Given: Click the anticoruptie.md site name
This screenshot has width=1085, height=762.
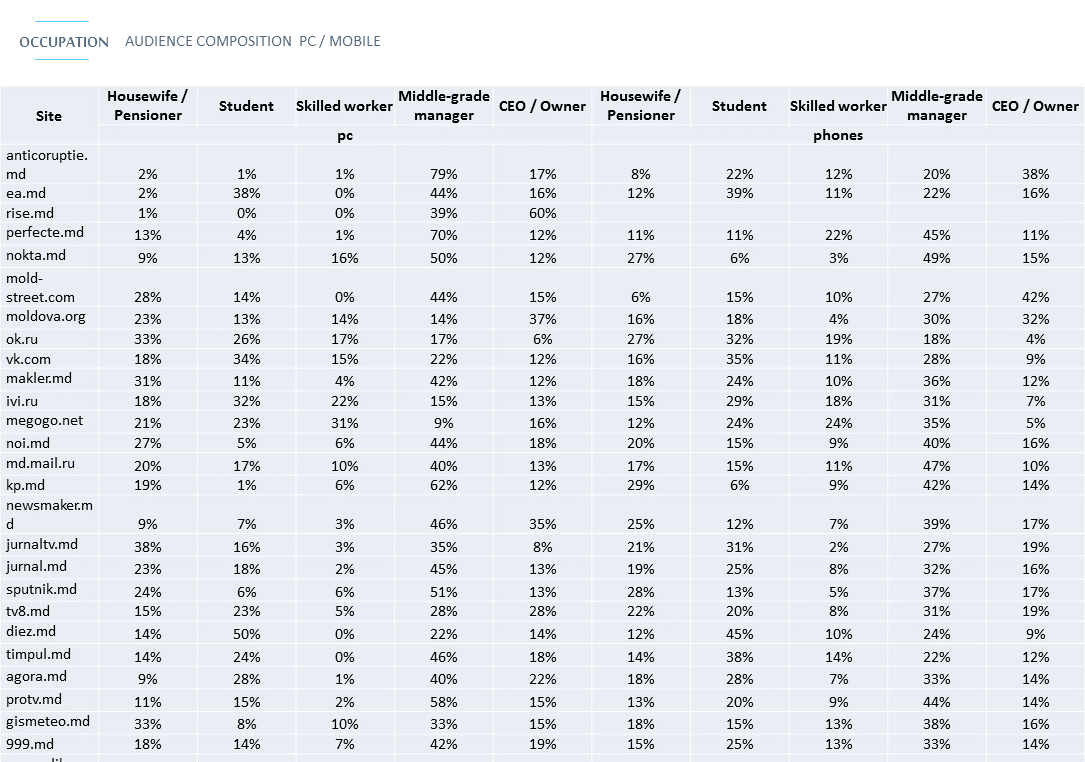Looking at the screenshot, I should pyautogui.click(x=46, y=164).
